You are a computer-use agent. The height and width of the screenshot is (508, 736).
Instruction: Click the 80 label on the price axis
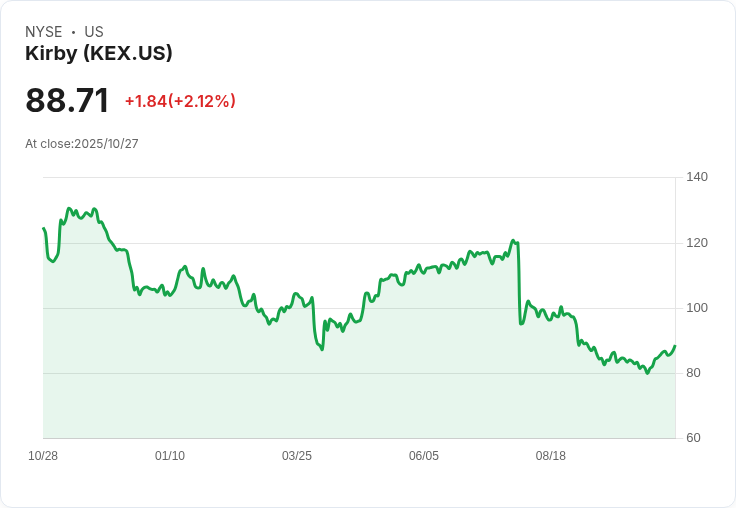point(694,373)
